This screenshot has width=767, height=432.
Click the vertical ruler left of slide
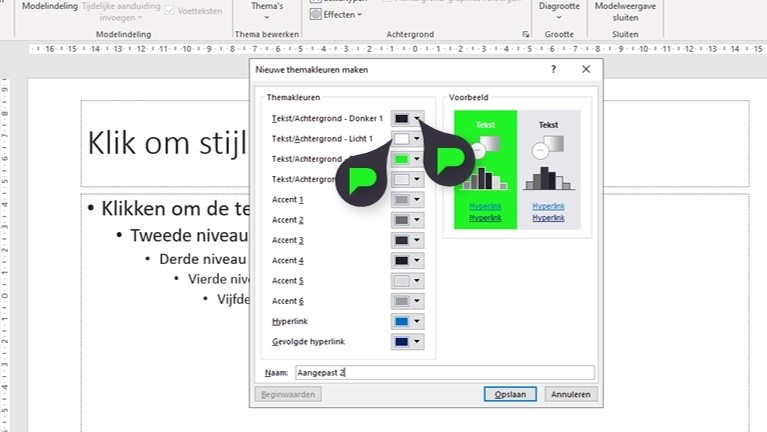pos(5,254)
